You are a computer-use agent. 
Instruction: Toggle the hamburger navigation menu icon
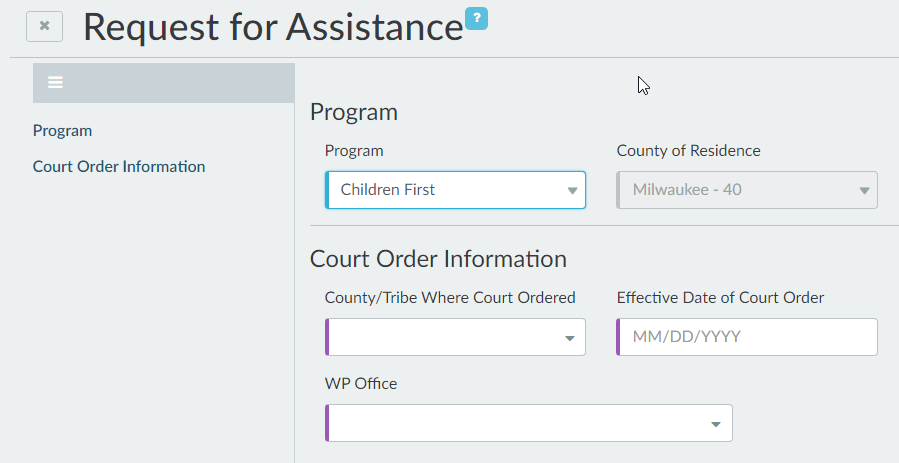click(56, 83)
